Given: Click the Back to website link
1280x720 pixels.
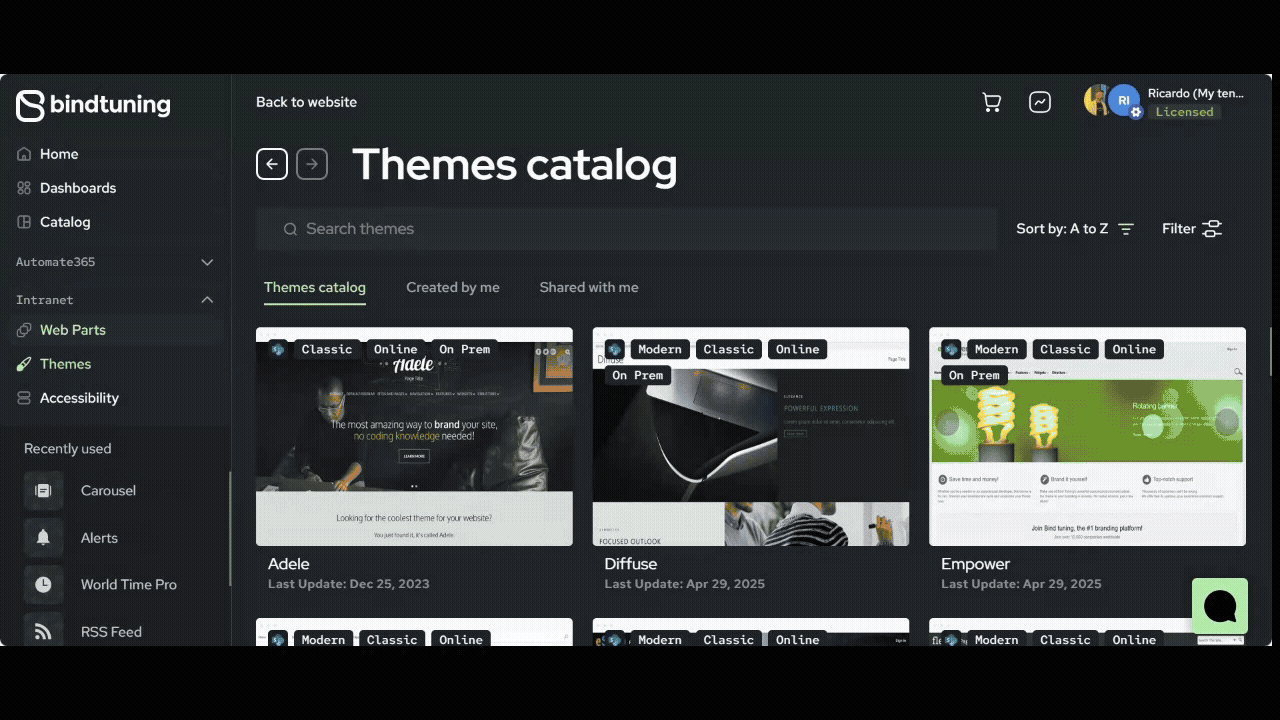Looking at the screenshot, I should point(306,102).
